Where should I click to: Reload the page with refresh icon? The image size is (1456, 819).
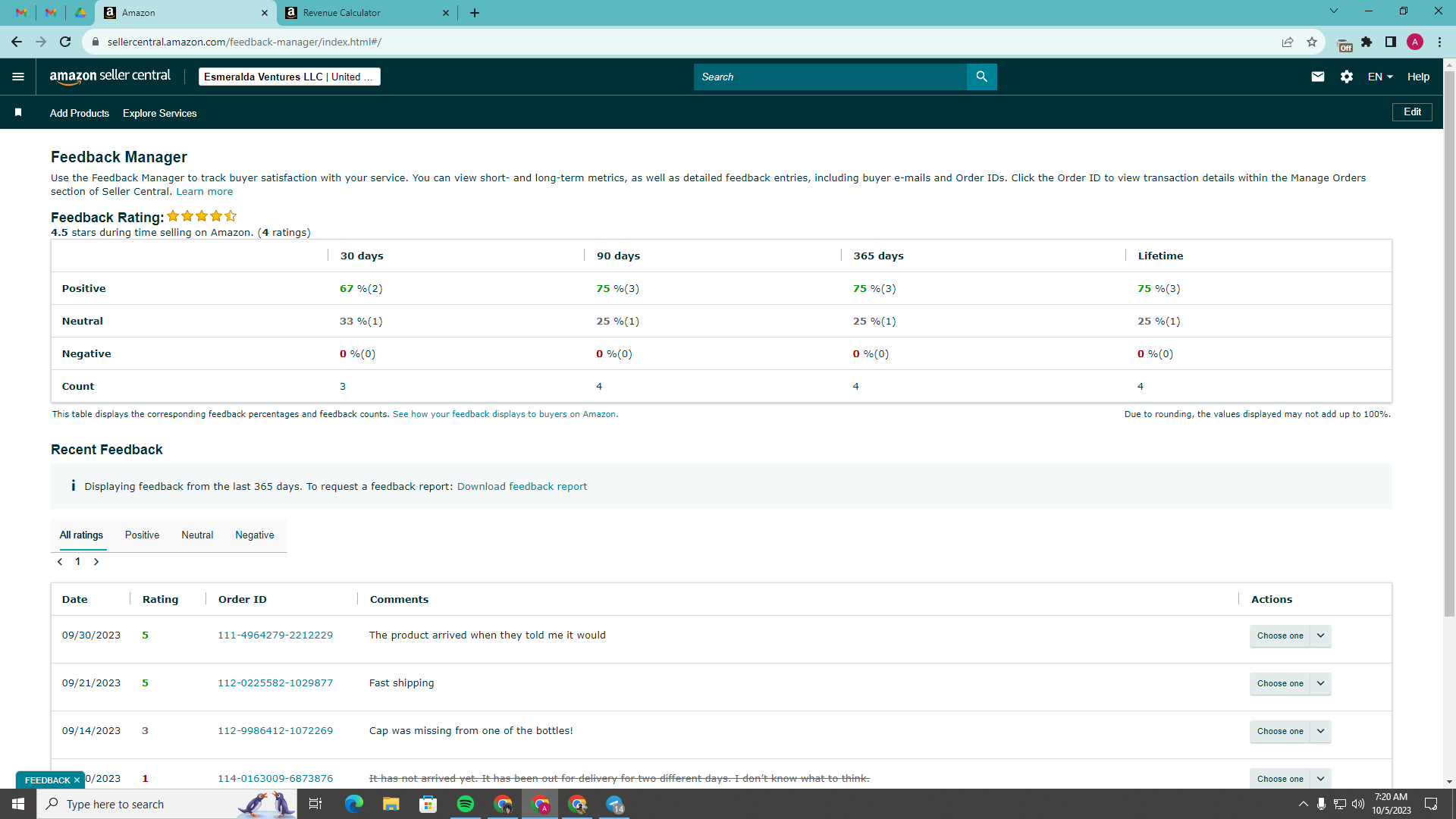(x=65, y=42)
